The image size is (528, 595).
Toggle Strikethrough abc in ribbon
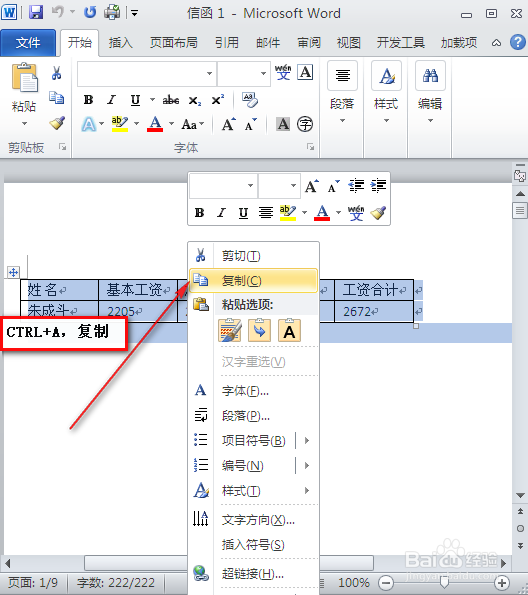(171, 100)
